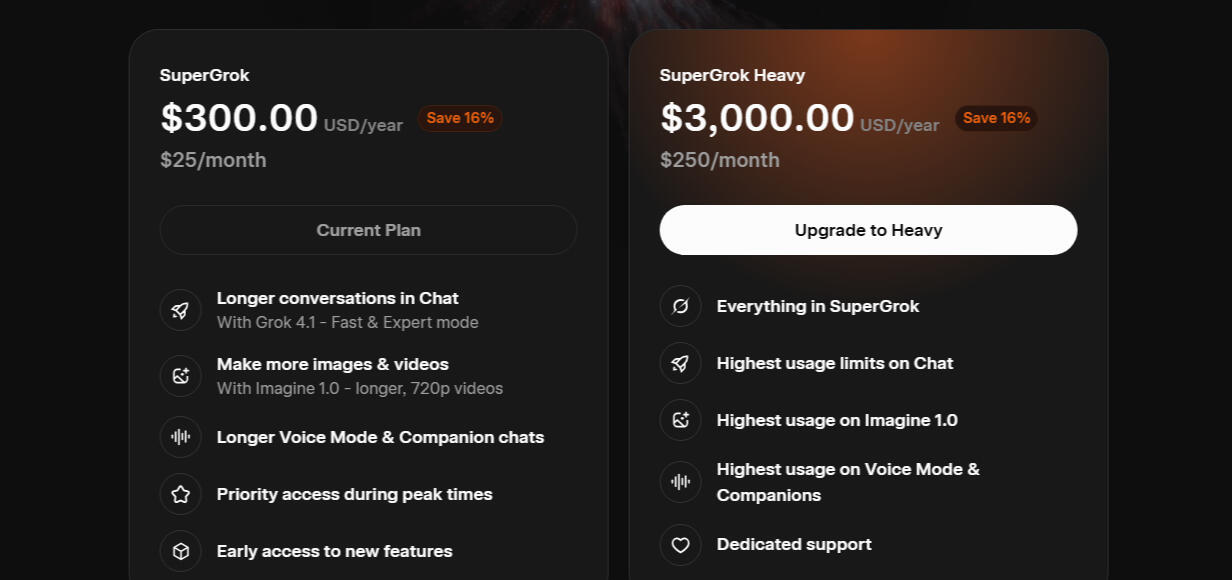Click the waveform icon in SuperGrok Heavy card

click(680, 482)
